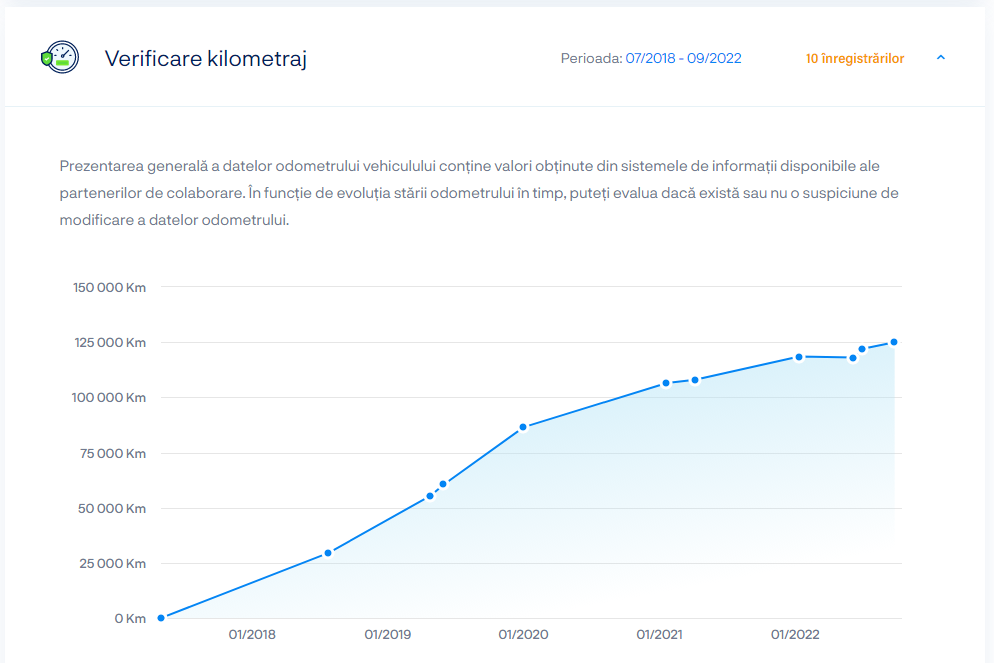The width and height of the screenshot is (994, 663).
Task: Select the 01/2021 data point near 106 000 Km
Action: (x=666, y=383)
